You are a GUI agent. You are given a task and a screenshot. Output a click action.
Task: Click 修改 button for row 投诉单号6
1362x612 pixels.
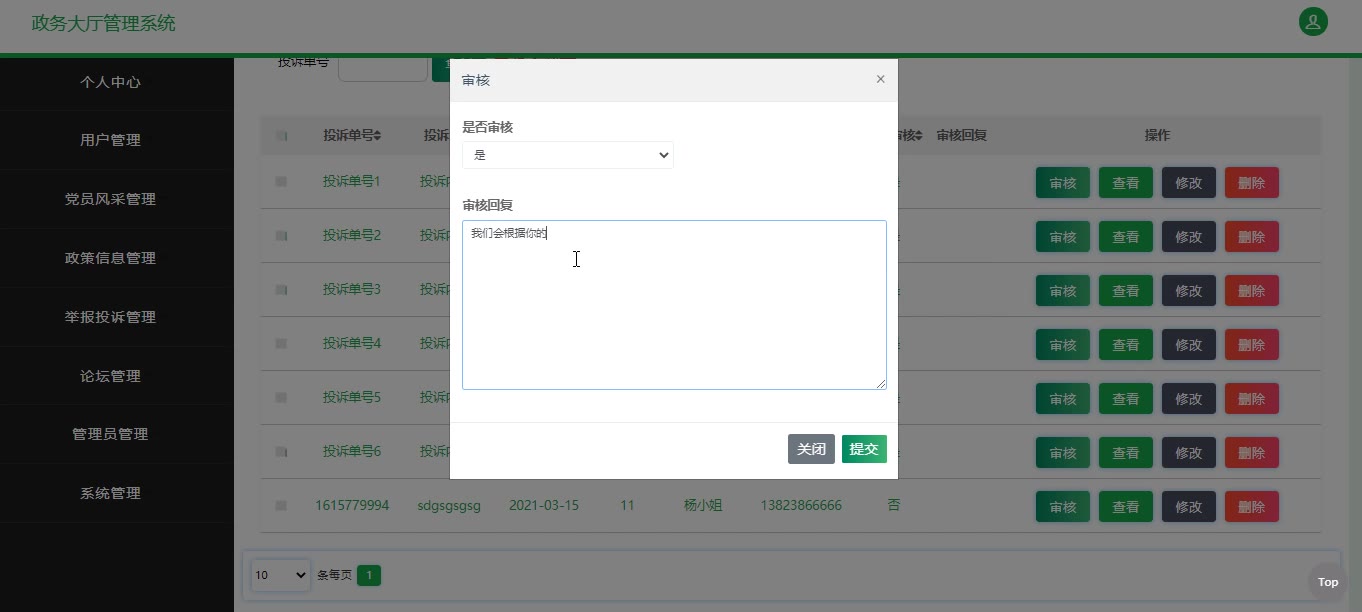click(1189, 453)
